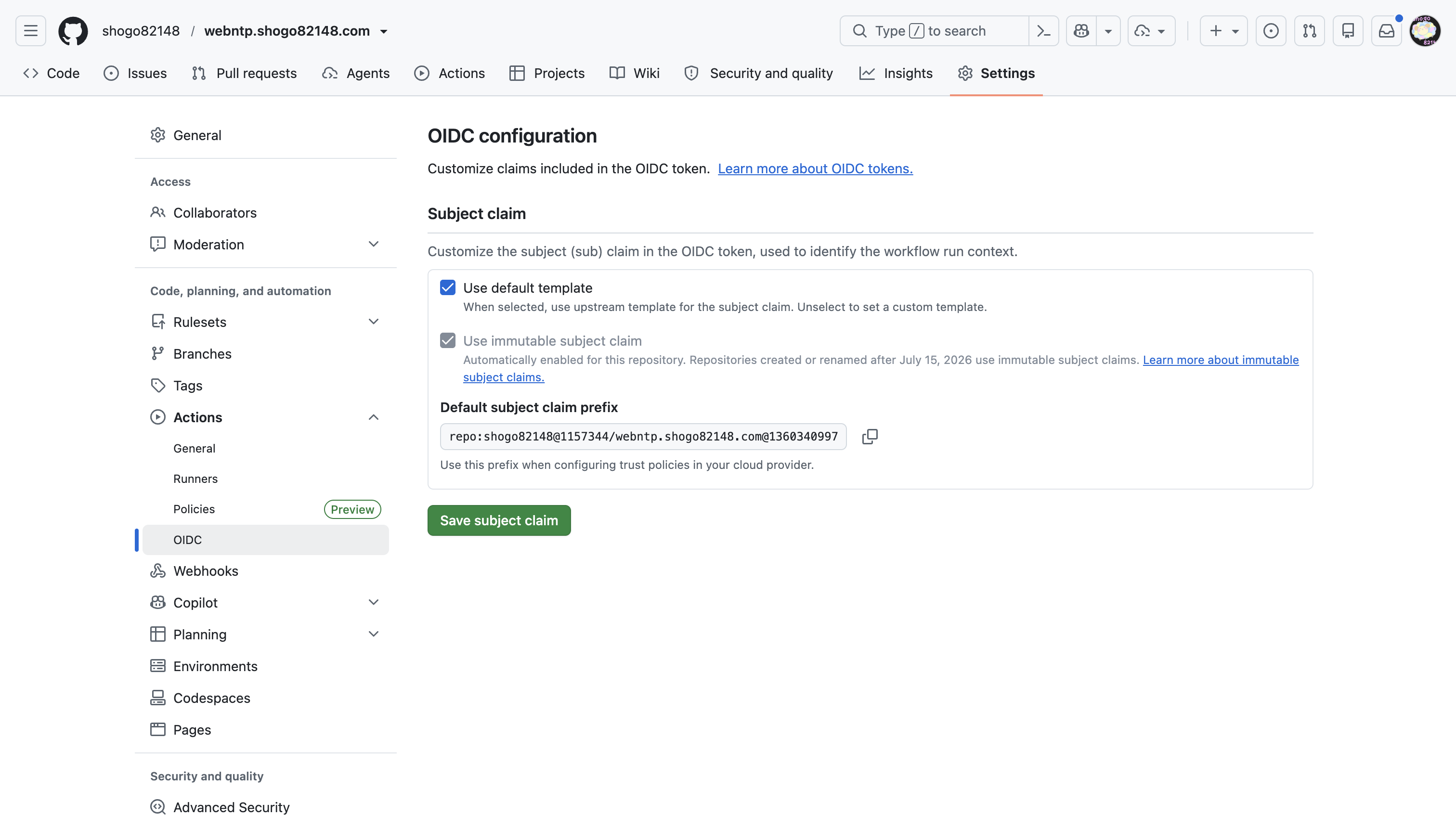Screen dimensions: 1456x829
Task: Open Tags settings
Action: click(265, 386)
